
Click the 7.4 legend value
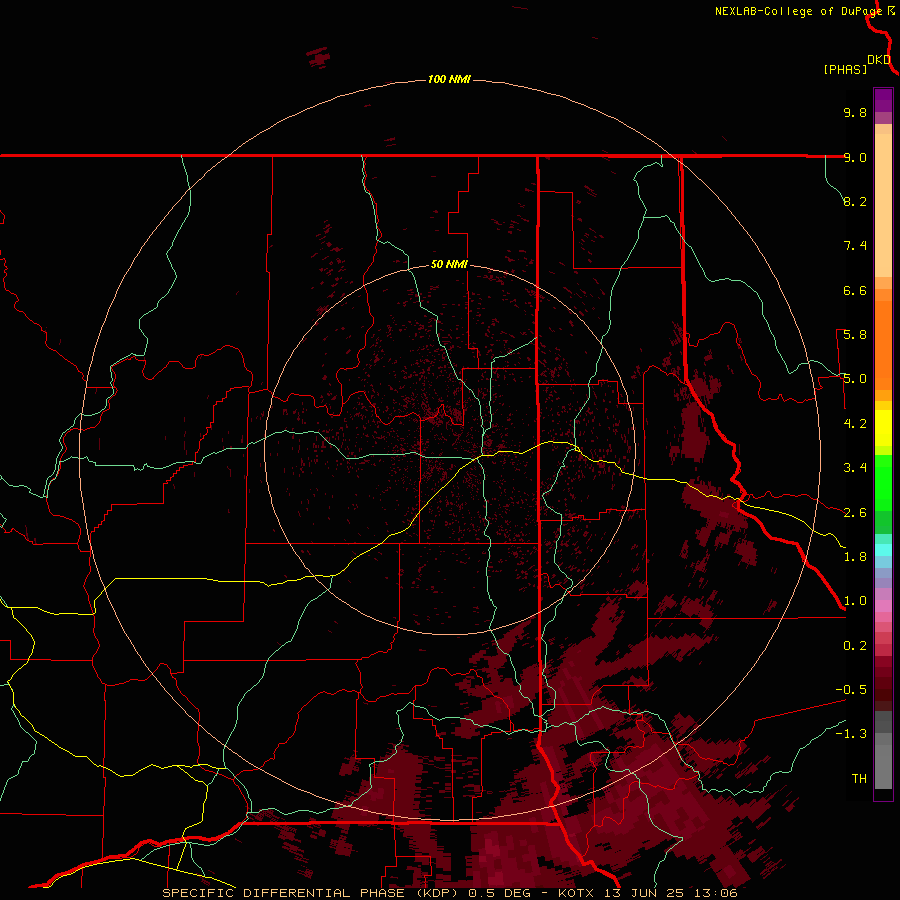click(855, 246)
